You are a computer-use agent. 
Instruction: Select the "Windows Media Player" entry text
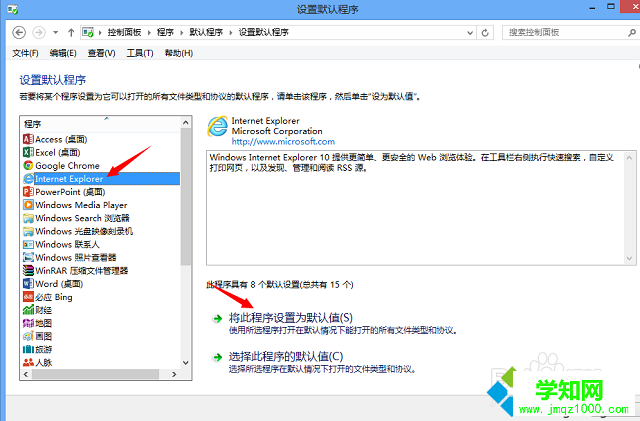point(81,205)
